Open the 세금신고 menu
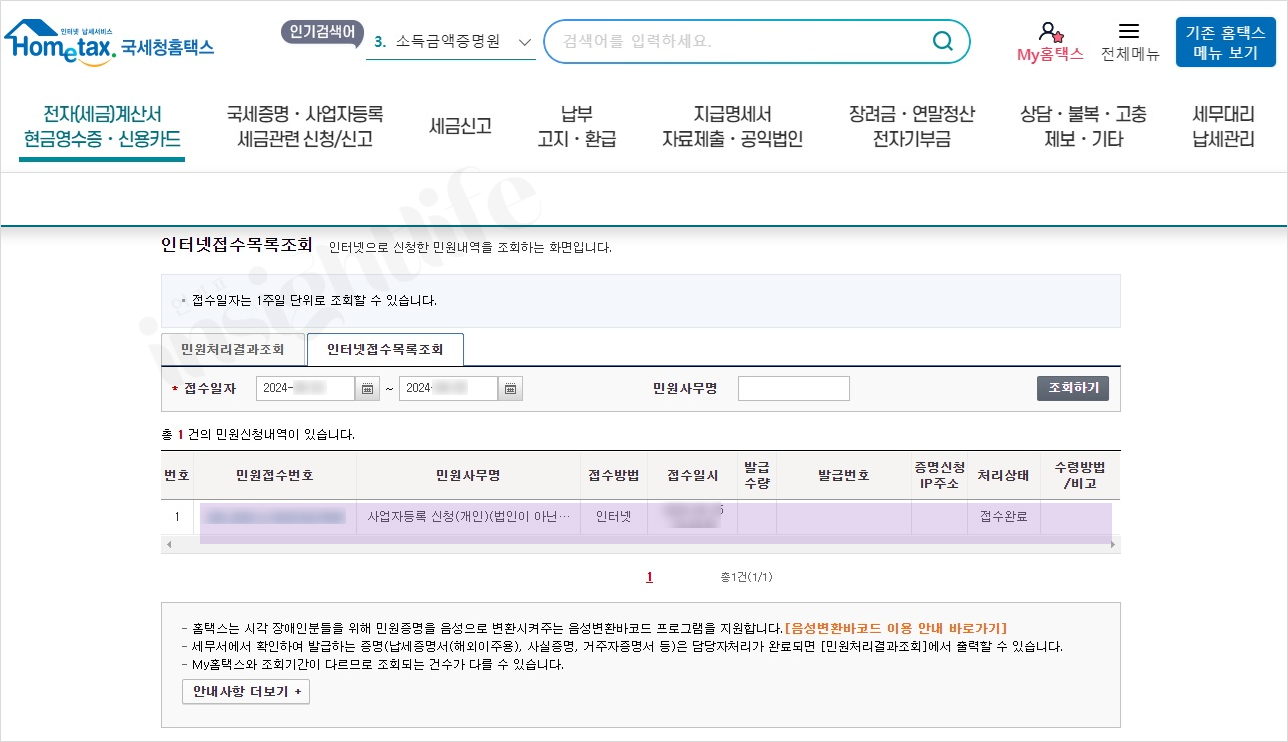 tap(460, 127)
